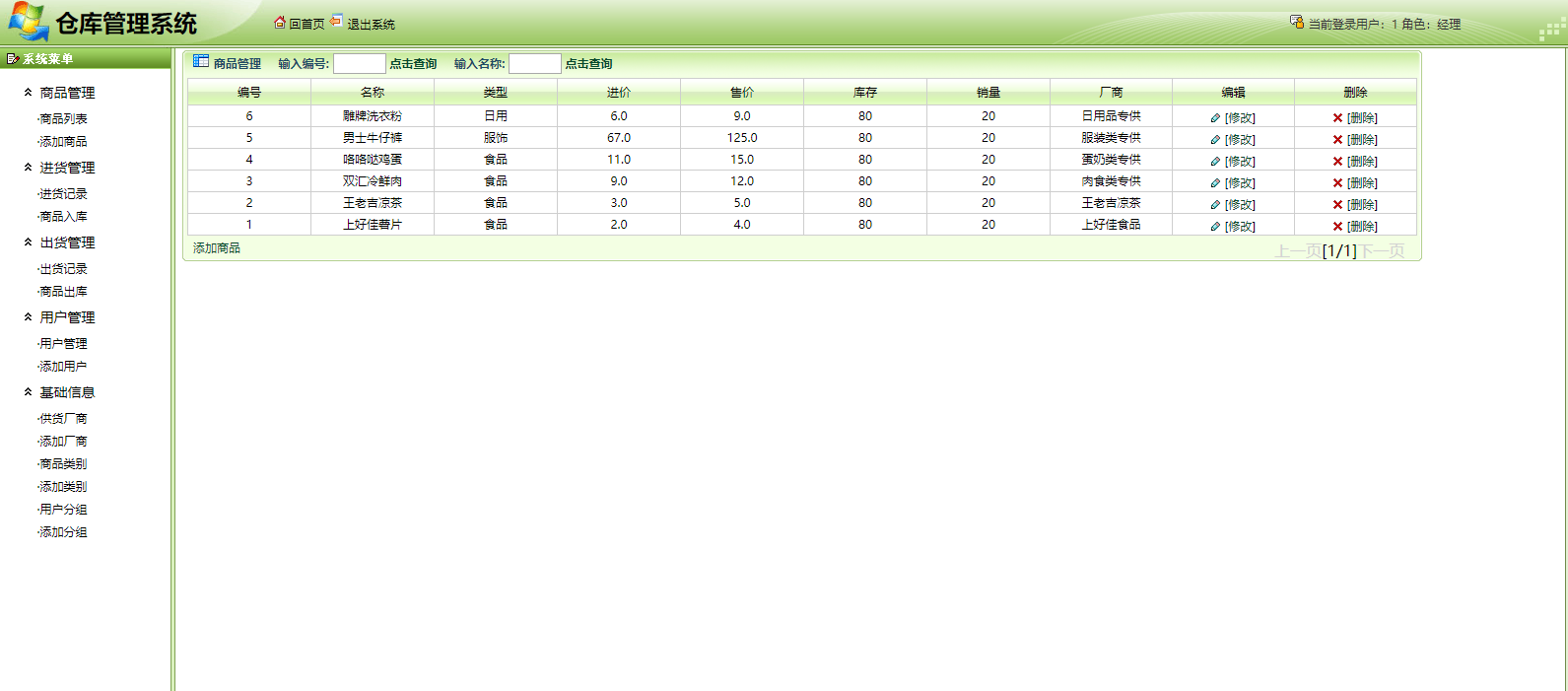This screenshot has width=1568, height=691.
Task: Click 服装类专供 cell in table
Action: coord(1111,137)
